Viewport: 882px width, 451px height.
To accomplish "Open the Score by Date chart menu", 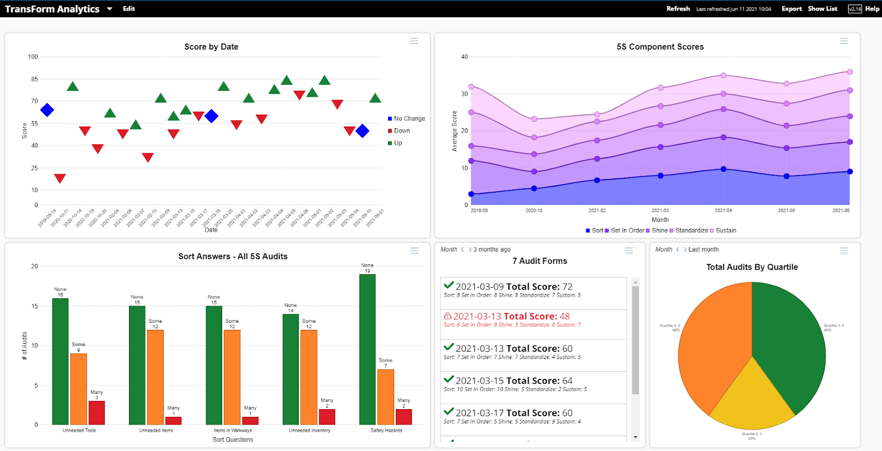I will point(414,41).
